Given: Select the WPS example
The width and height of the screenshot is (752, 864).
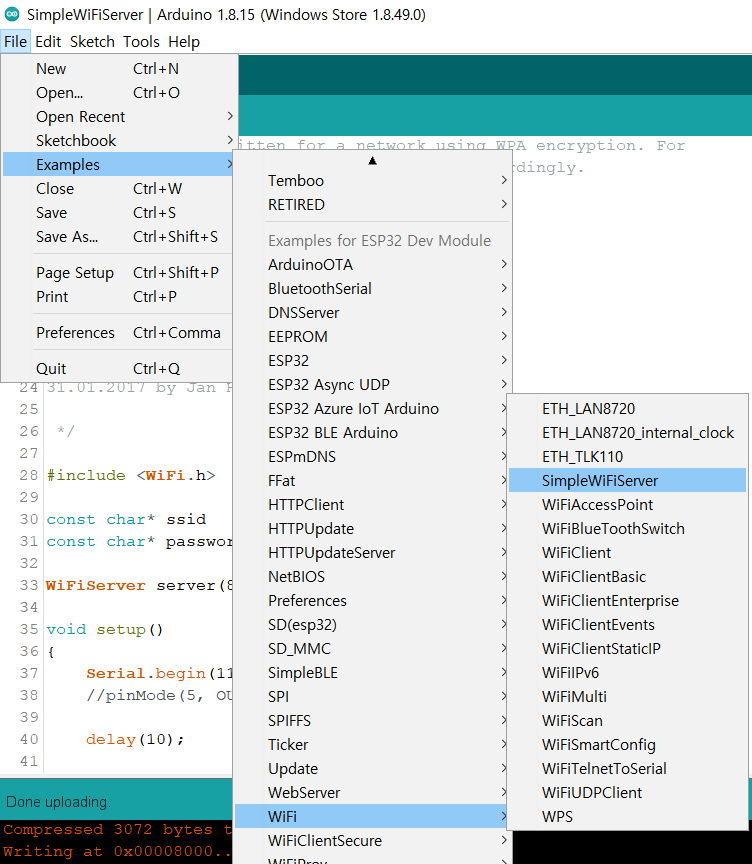Looking at the screenshot, I should point(557,817).
